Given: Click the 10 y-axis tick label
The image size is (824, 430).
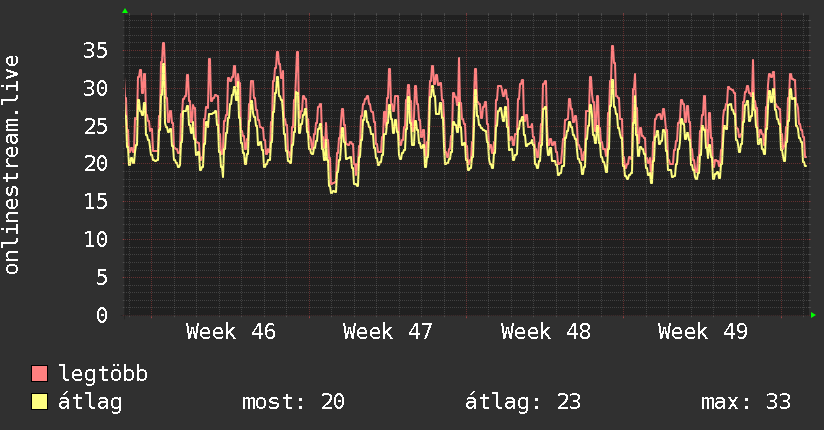Looking at the screenshot, I should pos(96,239).
